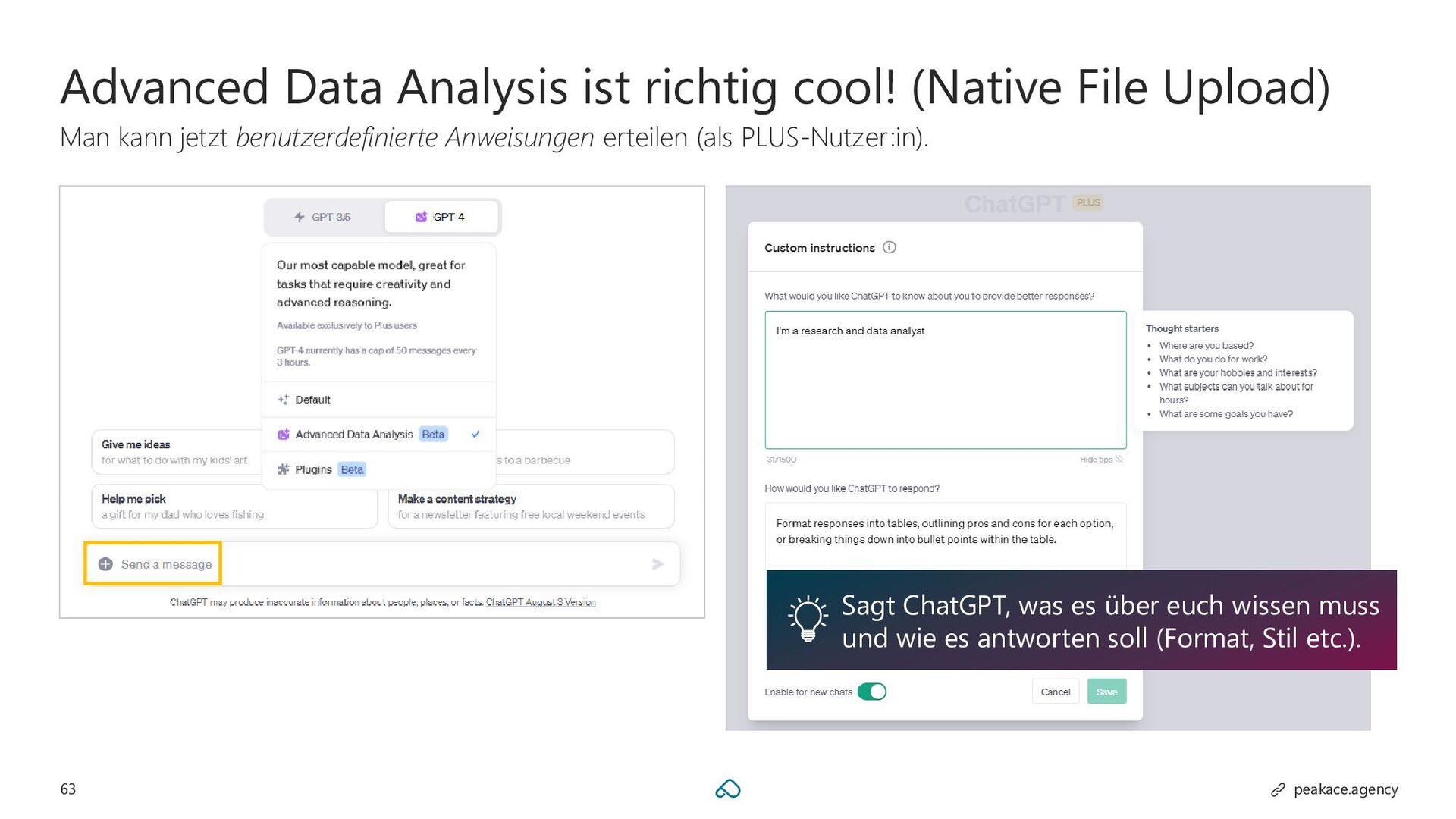This screenshot has width=1456, height=819.
Task: Switch to the GPT-3.5 tab
Action: pyautogui.click(x=325, y=217)
